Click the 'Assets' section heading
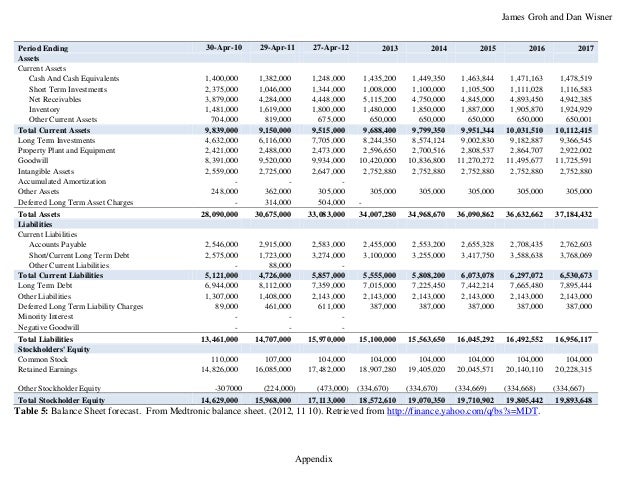The height and width of the screenshot is (493, 638). [28, 58]
